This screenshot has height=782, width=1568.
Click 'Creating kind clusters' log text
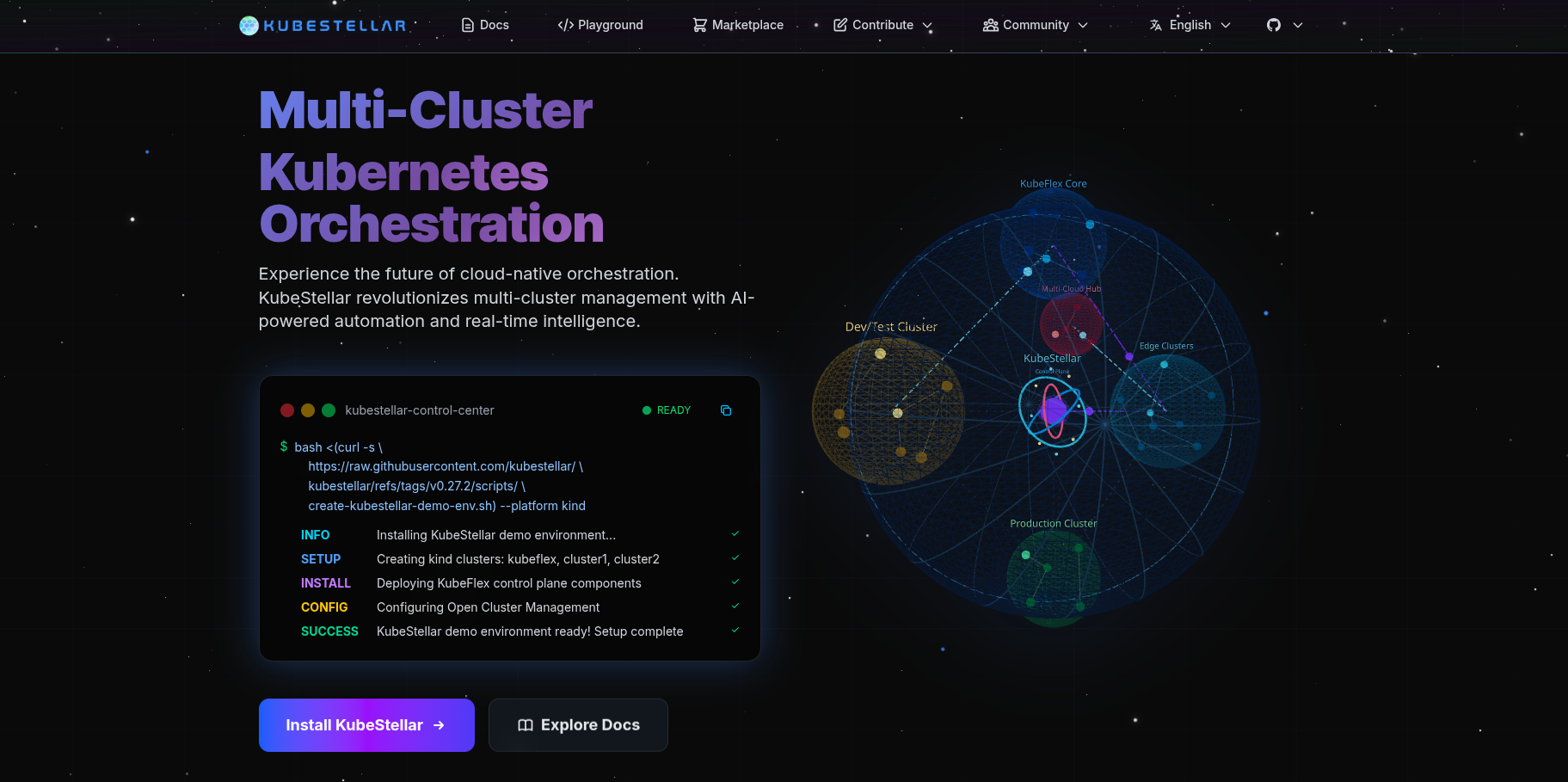click(x=518, y=559)
